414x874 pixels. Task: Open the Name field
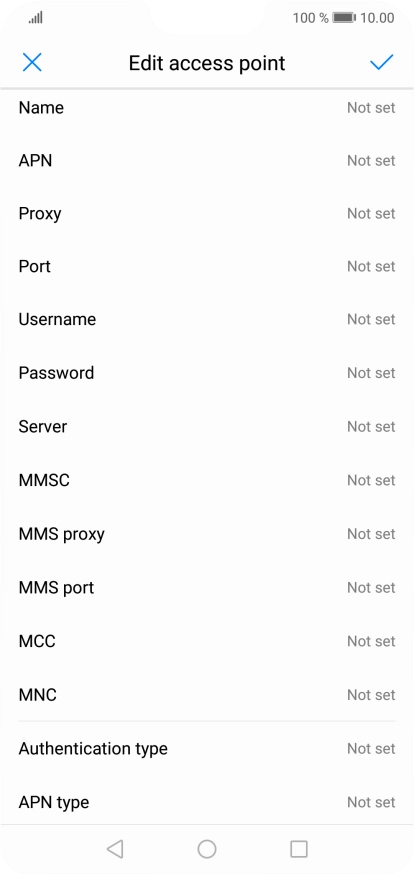coord(207,108)
